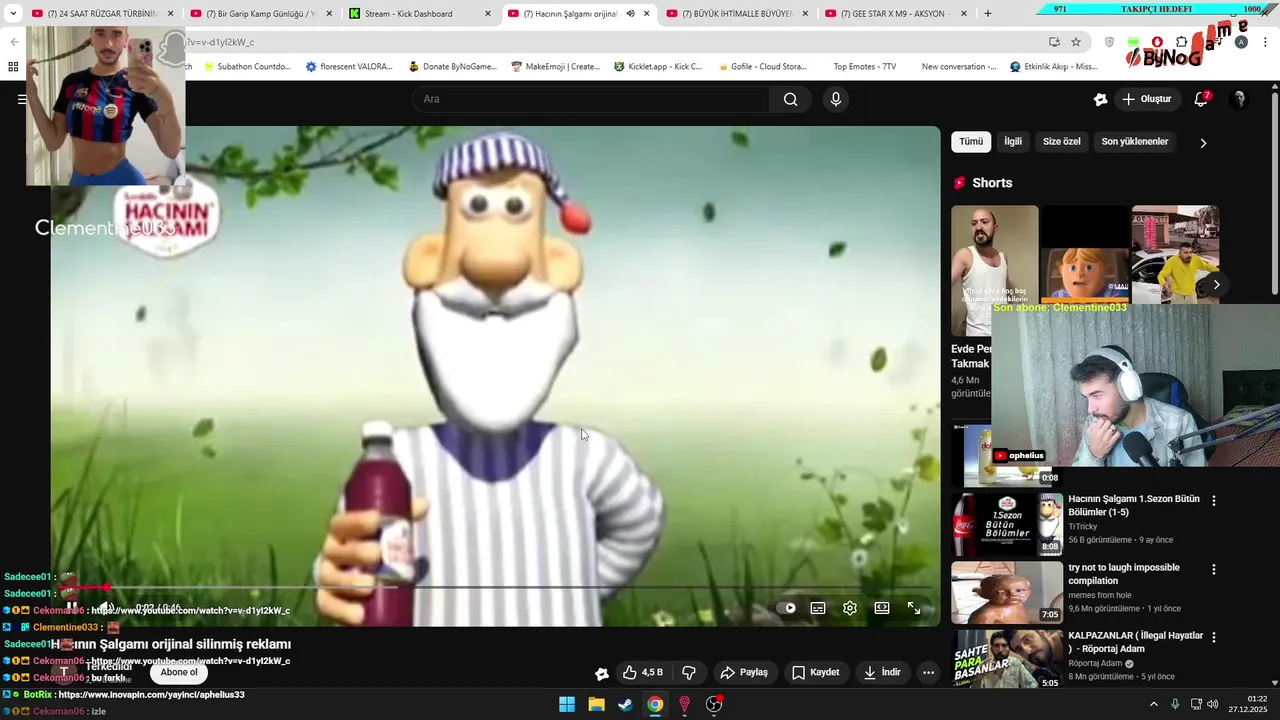Open the Top Emotes - 7TV bookmark
1280x720 pixels.
point(864,67)
